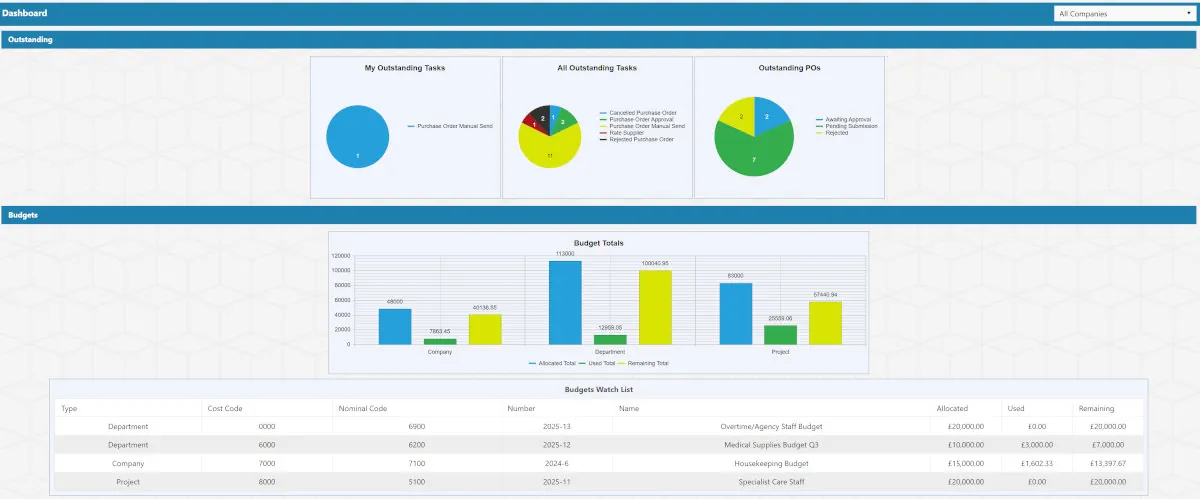Collapse the Outstanding section header

coord(598,40)
